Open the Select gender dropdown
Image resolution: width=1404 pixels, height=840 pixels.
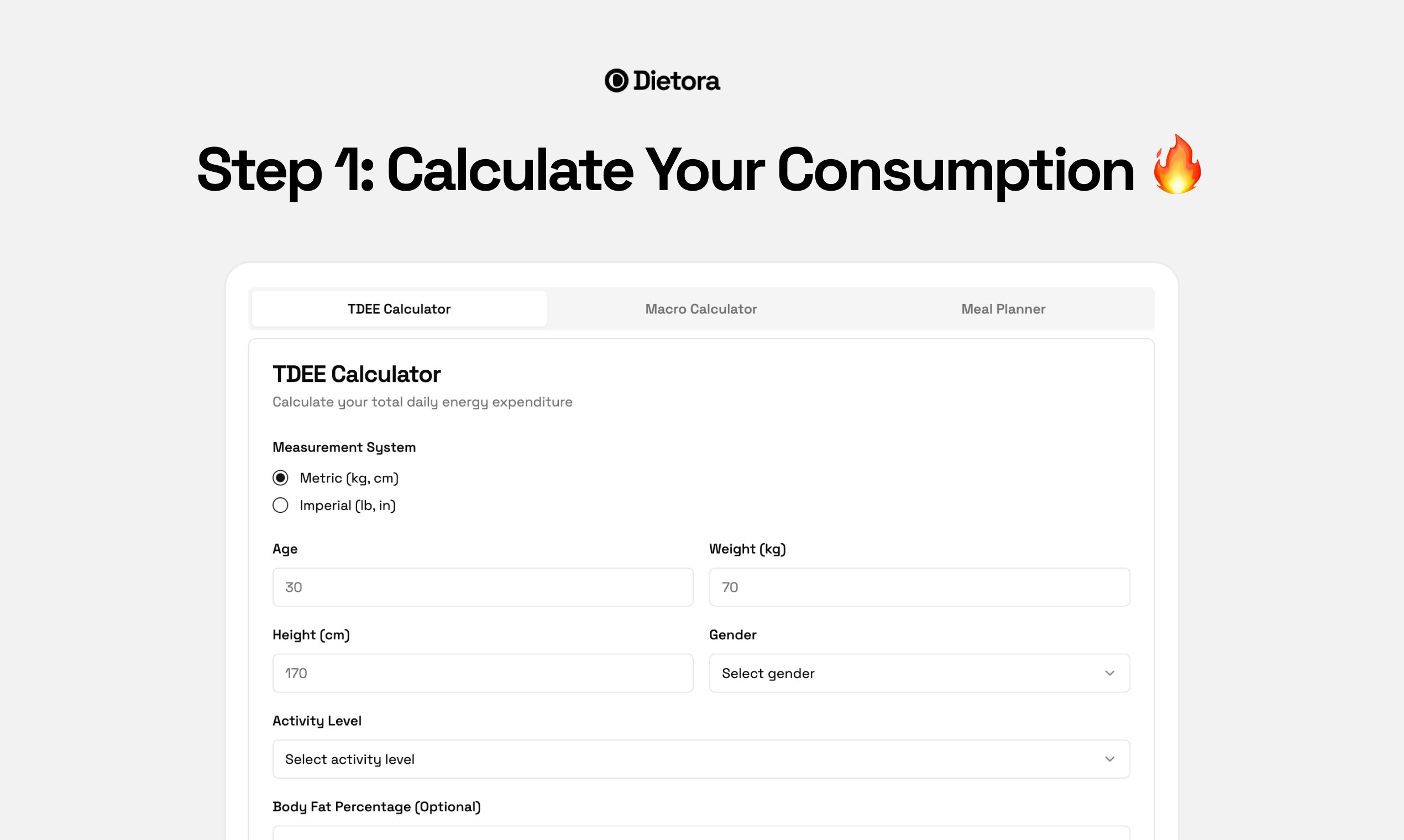[919, 673]
